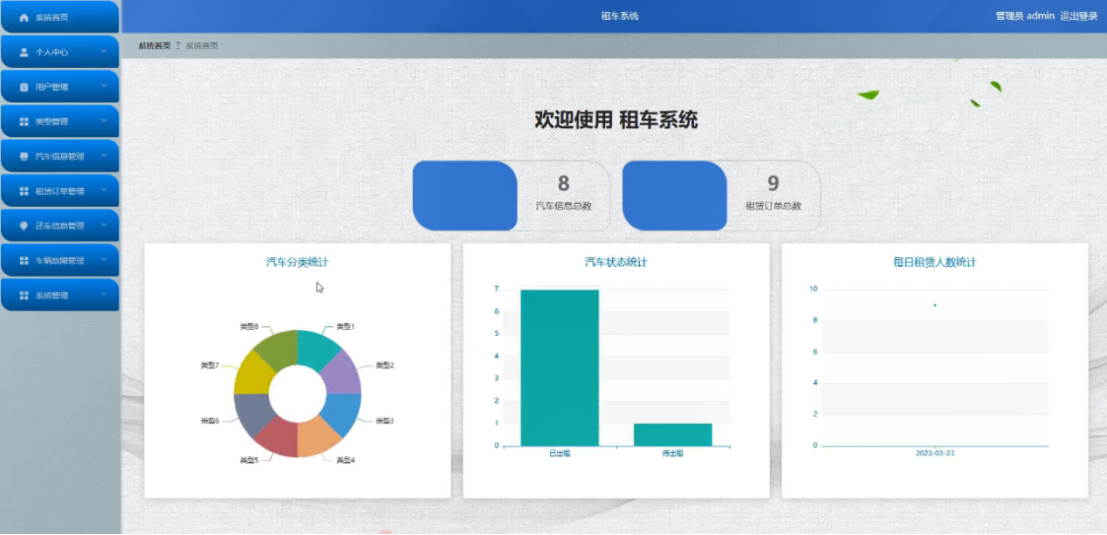The image size is (1107, 535).
Task: Click the purple 类型2 donut slice
Action: pyautogui.click(x=342, y=373)
